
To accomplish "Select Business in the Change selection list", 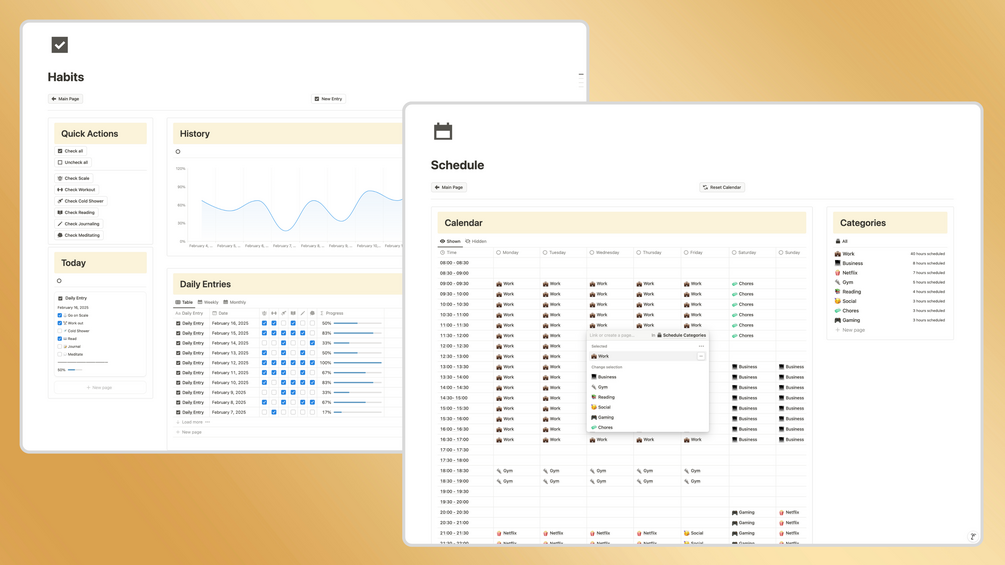I will [x=647, y=377].
